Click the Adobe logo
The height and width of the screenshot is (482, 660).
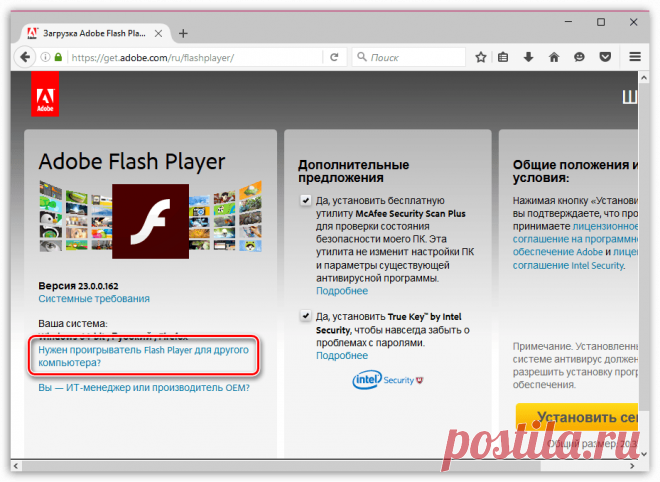click(x=45, y=94)
